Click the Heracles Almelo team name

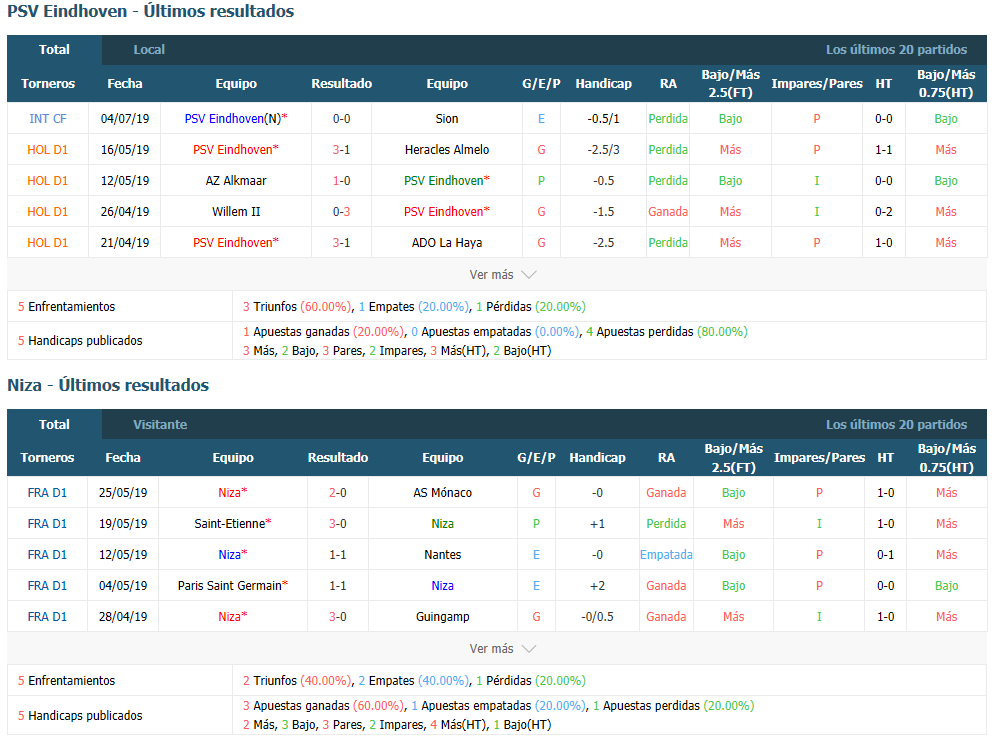(447, 150)
